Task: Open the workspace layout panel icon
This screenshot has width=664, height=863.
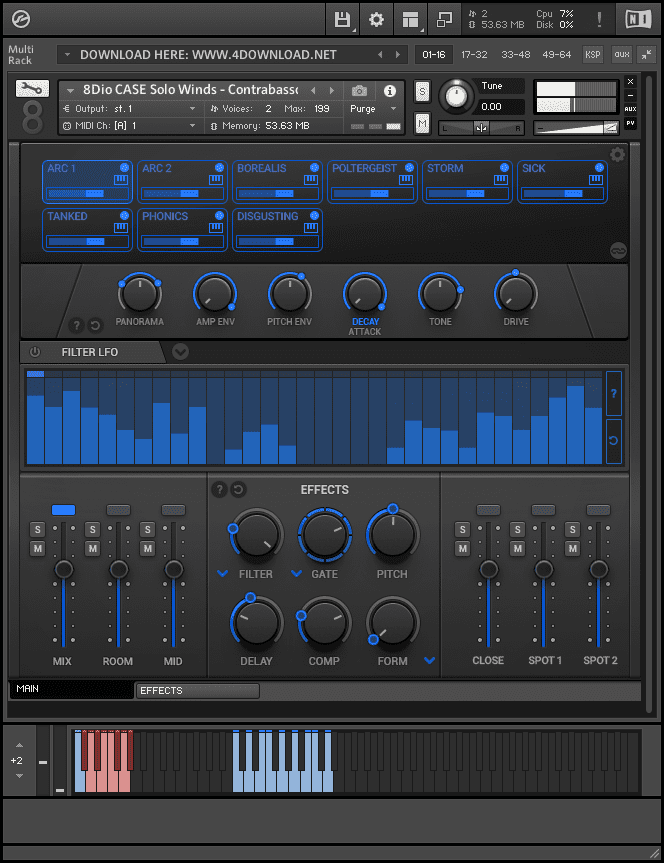Action: click(410, 20)
